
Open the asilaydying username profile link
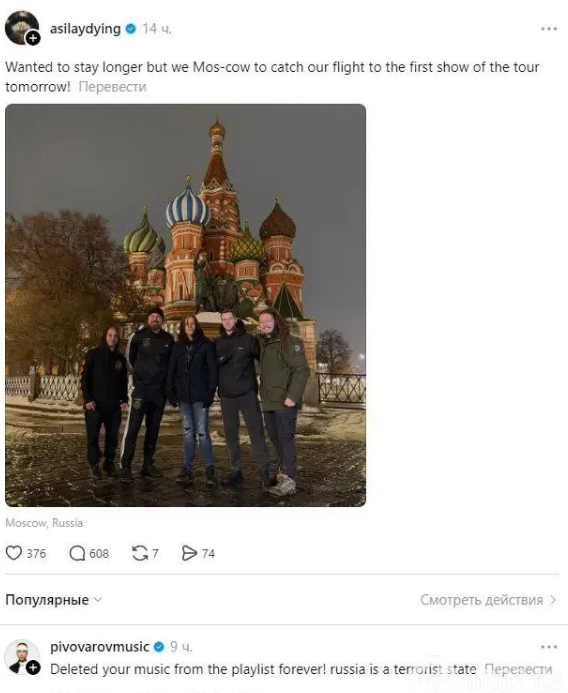pyautogui.click(x=85, y=29)
